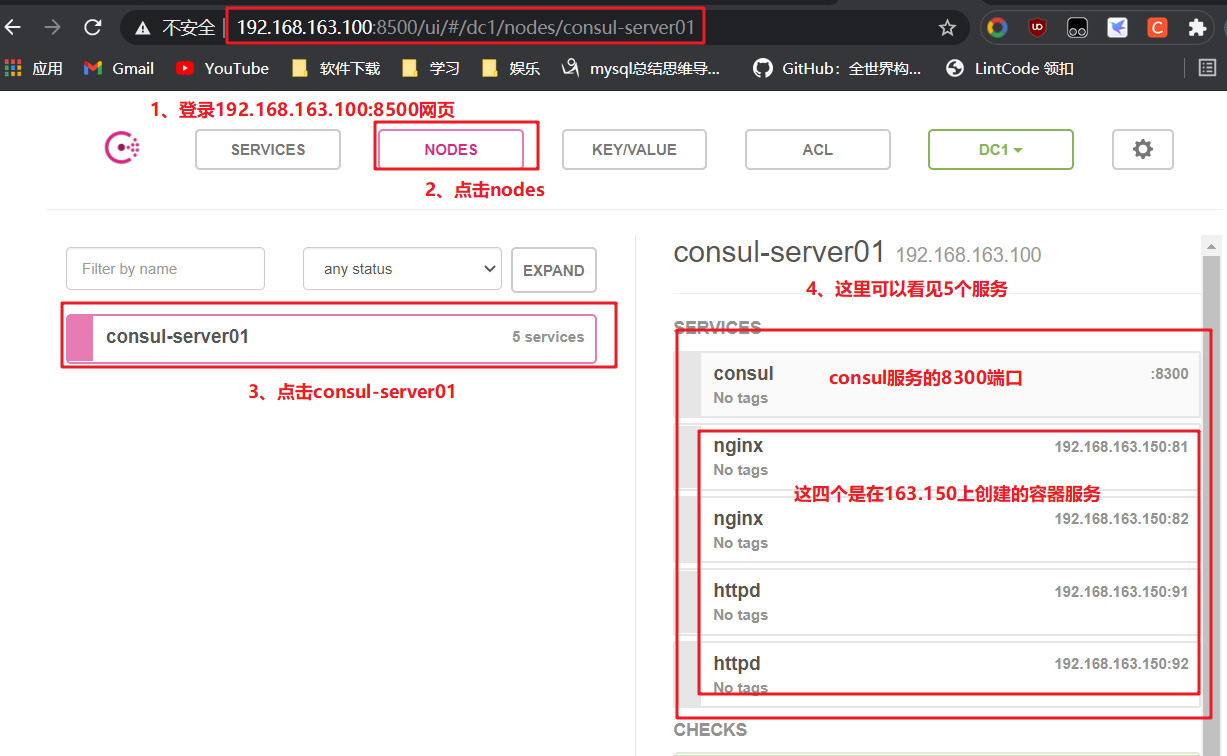Open the blue K extension icon

[x=1117, y=28]
